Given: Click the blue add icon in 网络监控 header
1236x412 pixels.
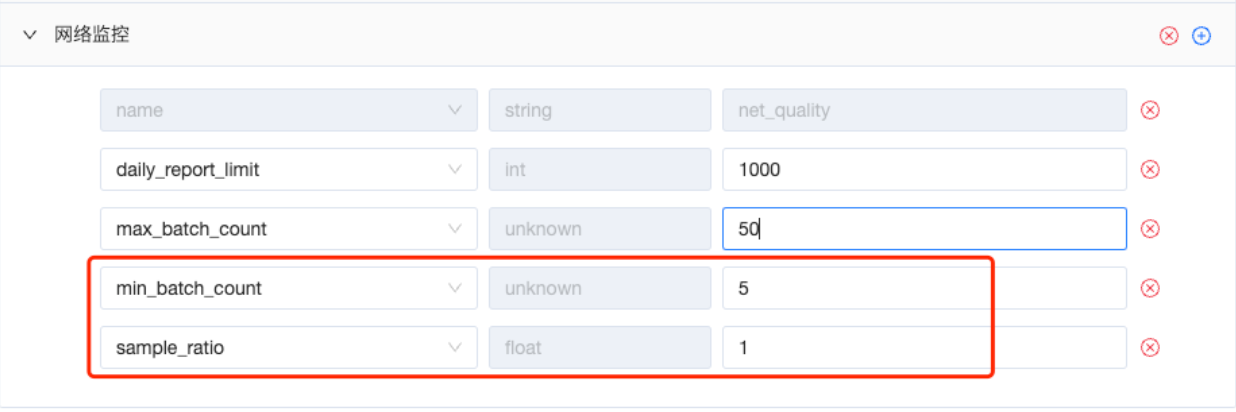Looking at the screenshot, I should pyautogui.click(x=1202, y=36).
